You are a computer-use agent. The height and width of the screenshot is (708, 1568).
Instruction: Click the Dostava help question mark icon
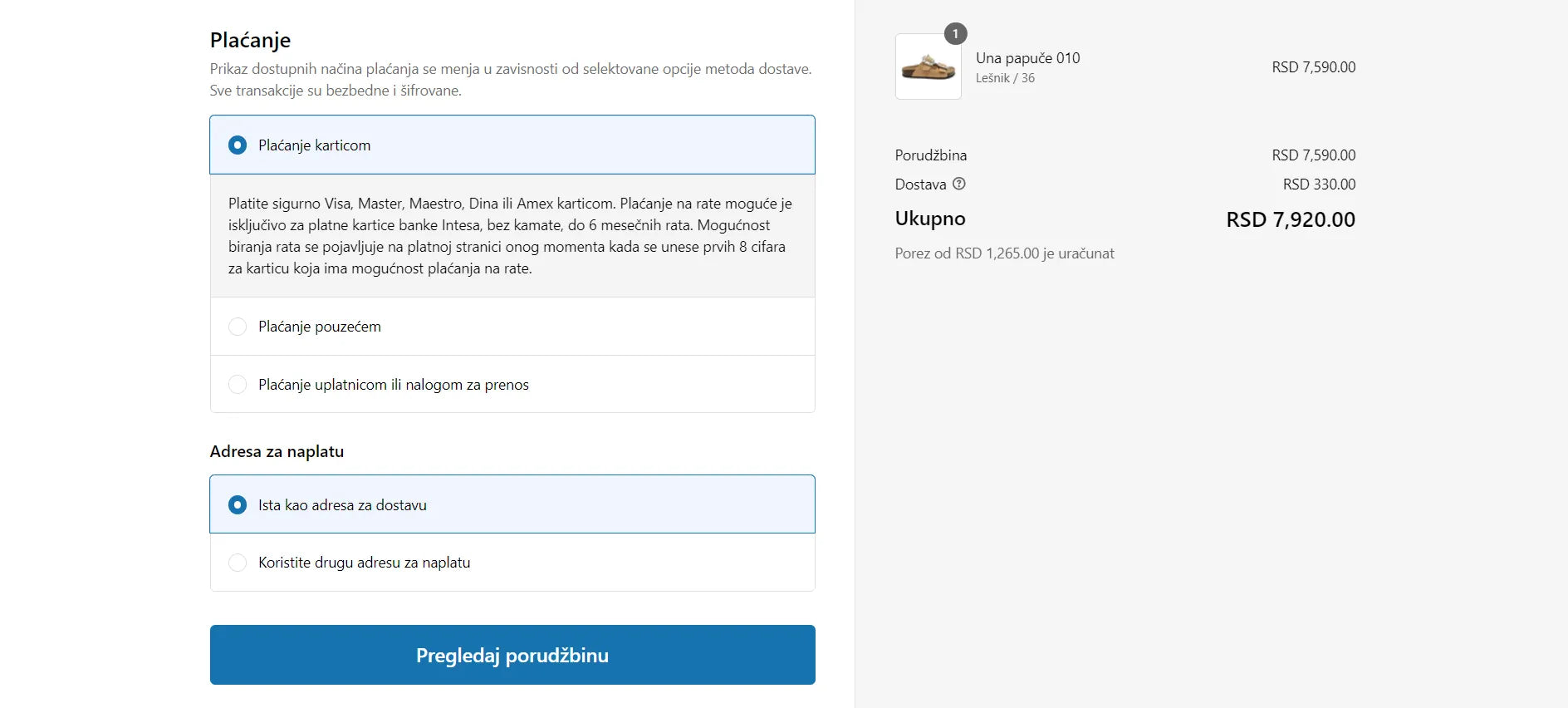[x=959, y=184]
